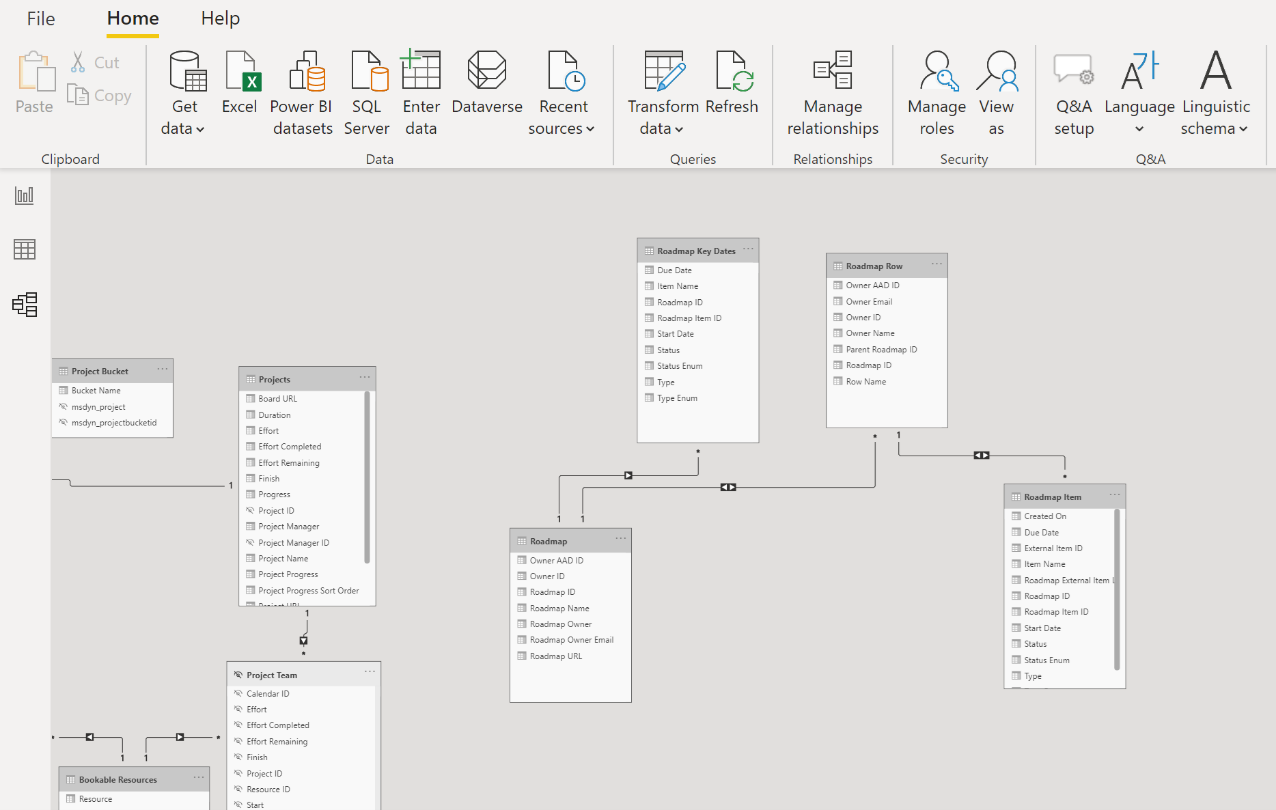1276x810 pixels.
Task: Click hidden icon for Finish in Project Team
Action: point(239,758)
